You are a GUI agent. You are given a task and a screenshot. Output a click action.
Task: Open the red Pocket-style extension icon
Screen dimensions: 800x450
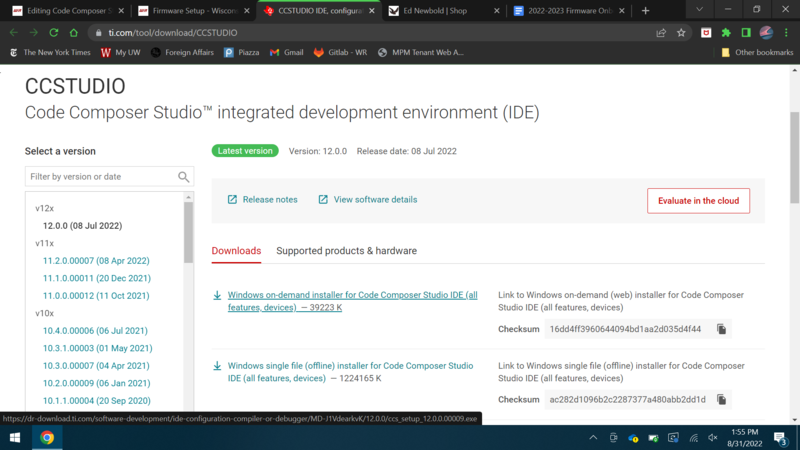706,33
